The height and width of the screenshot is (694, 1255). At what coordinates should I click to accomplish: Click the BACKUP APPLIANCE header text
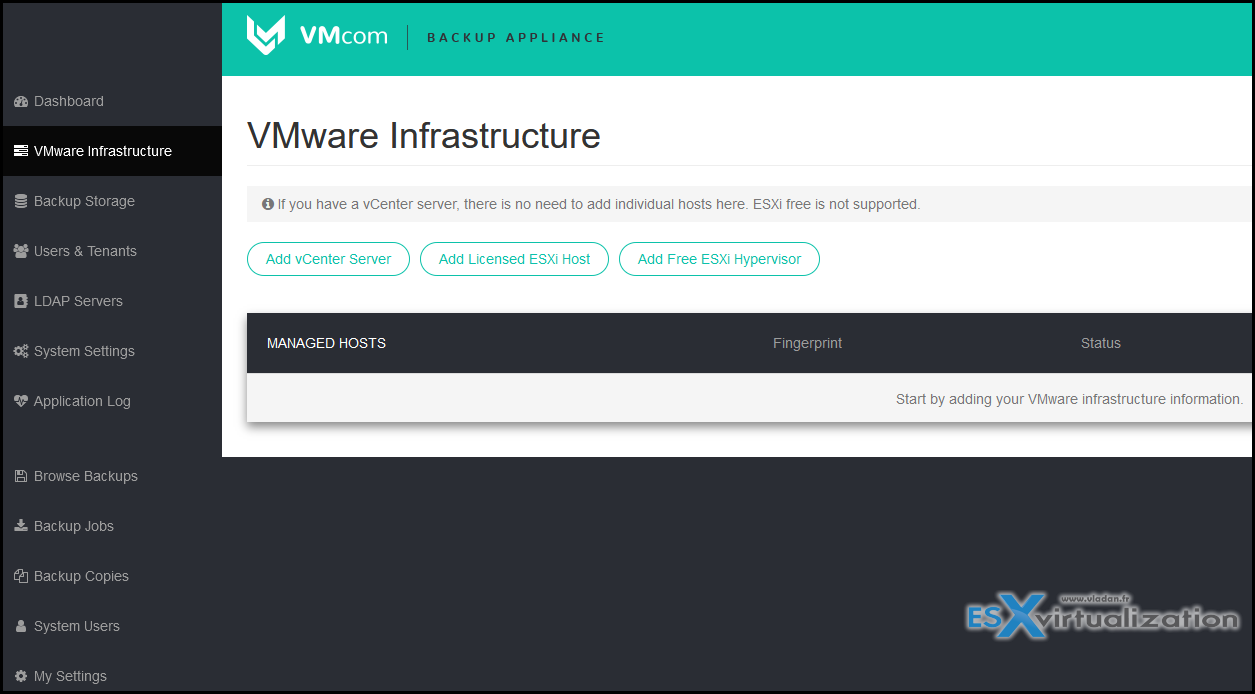[516, 38]
